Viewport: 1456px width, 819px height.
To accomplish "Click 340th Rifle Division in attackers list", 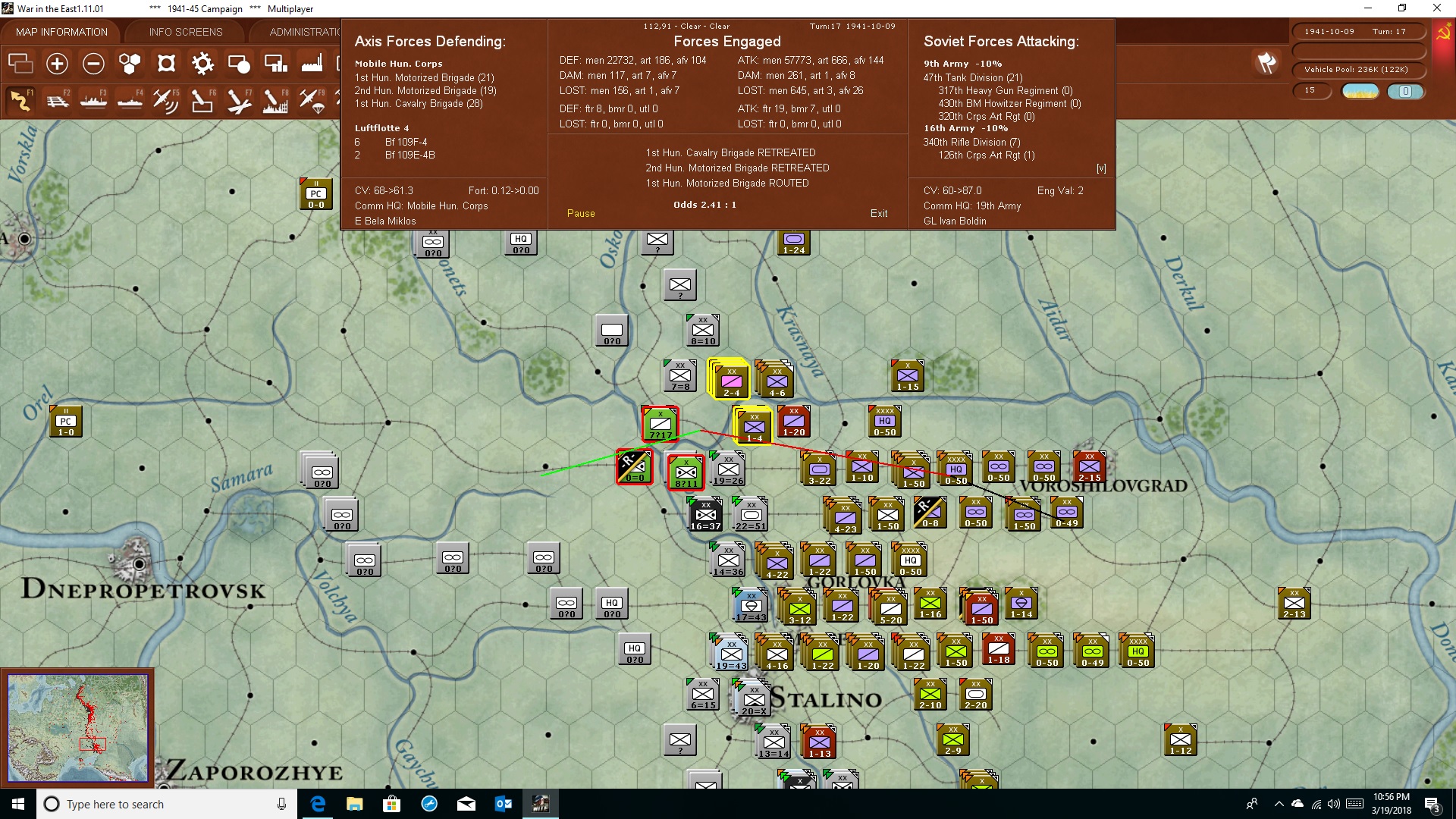I will click(971, 142).
